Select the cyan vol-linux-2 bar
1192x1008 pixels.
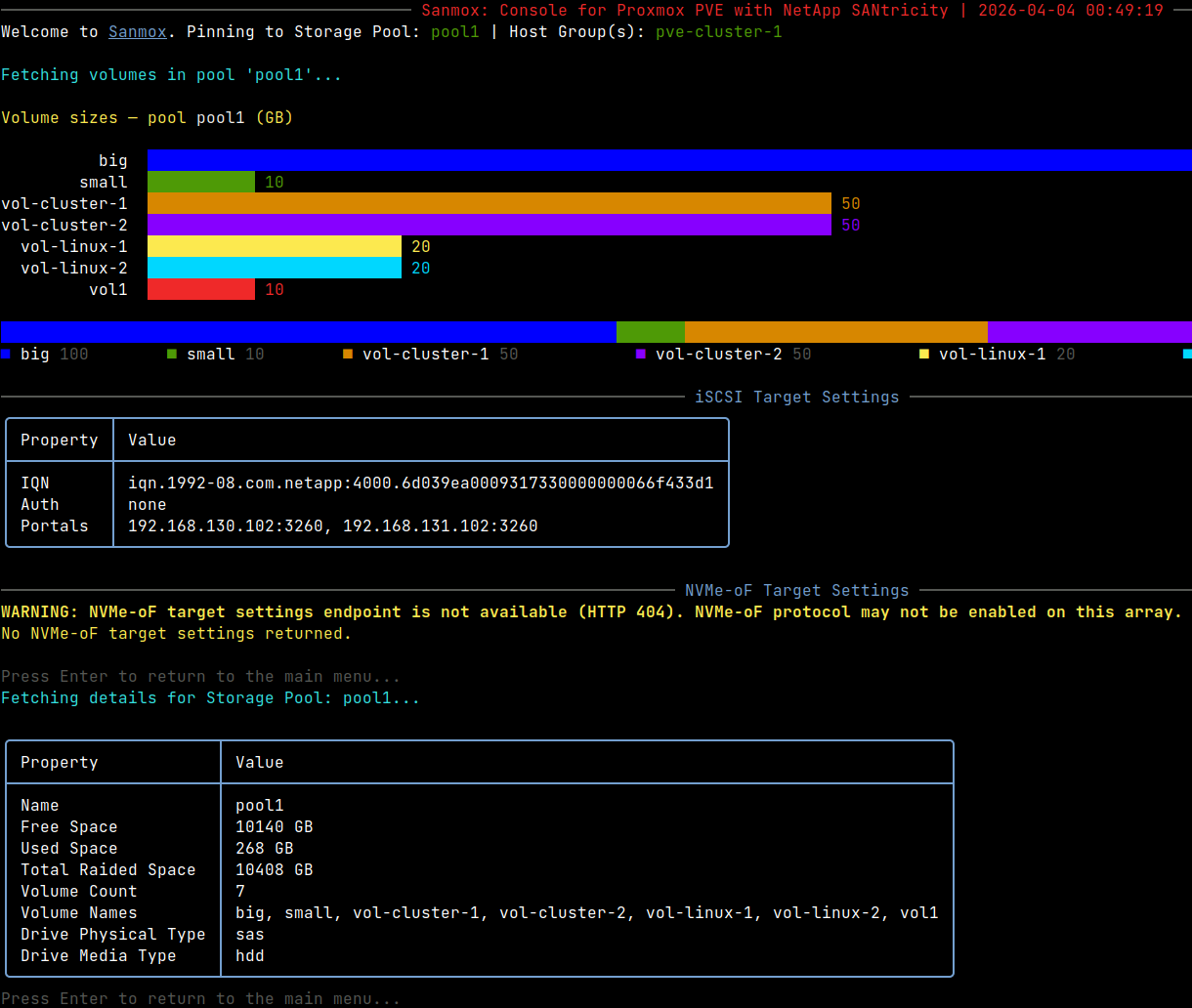275,268
